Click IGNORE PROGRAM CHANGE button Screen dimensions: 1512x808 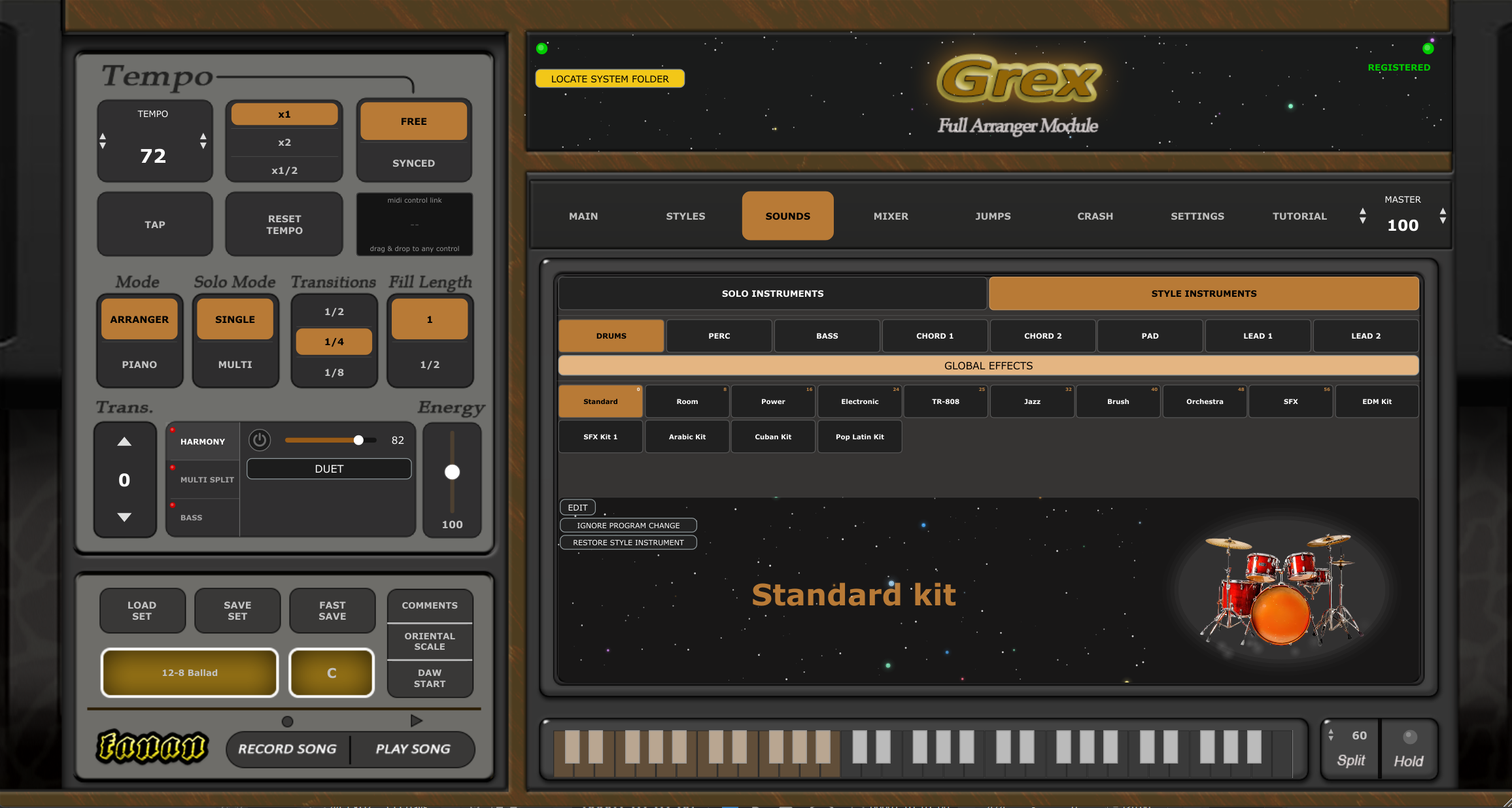pos(628,525)
